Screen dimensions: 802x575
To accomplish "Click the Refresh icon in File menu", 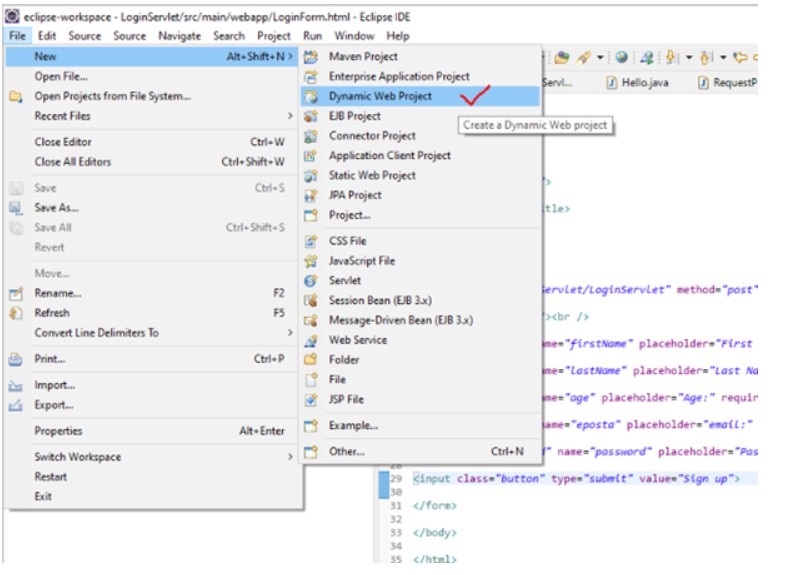I will coord(15,313).
